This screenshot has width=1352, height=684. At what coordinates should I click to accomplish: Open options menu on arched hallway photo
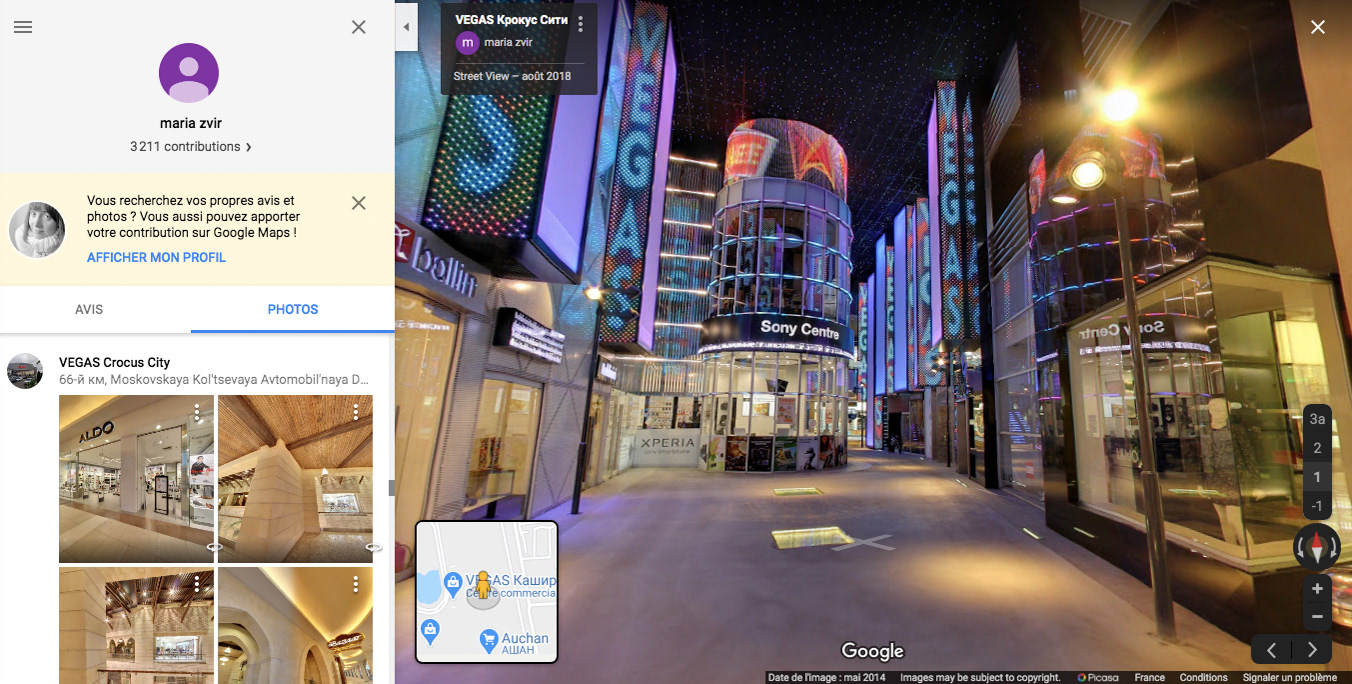(356, 583)
